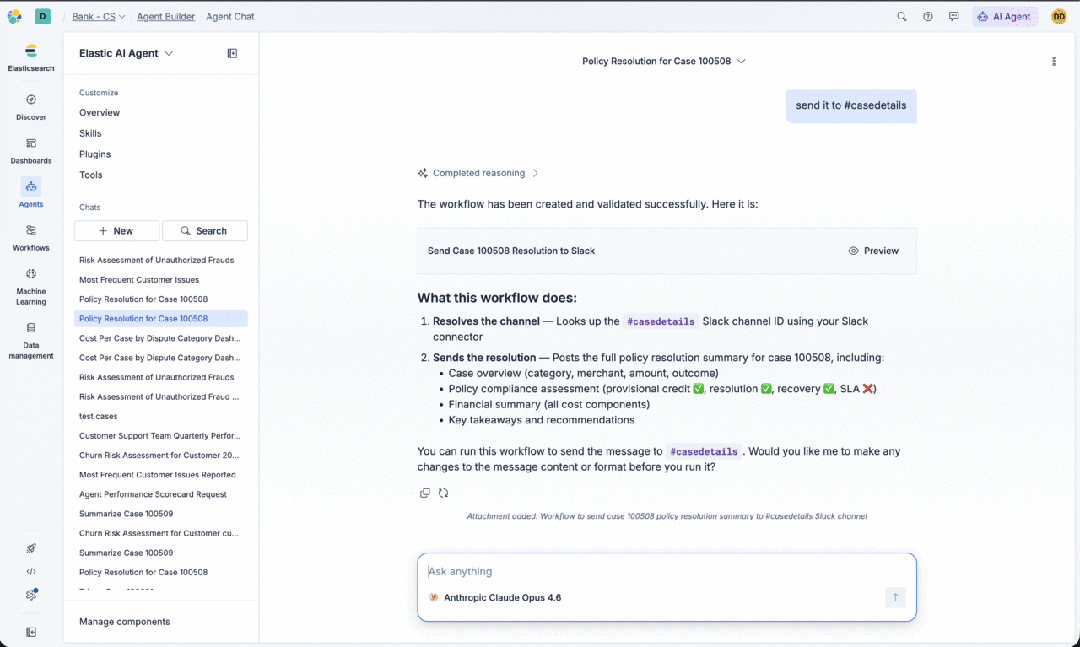
Task: Open the AI Agent button in the header
Action: point(1005,17)
